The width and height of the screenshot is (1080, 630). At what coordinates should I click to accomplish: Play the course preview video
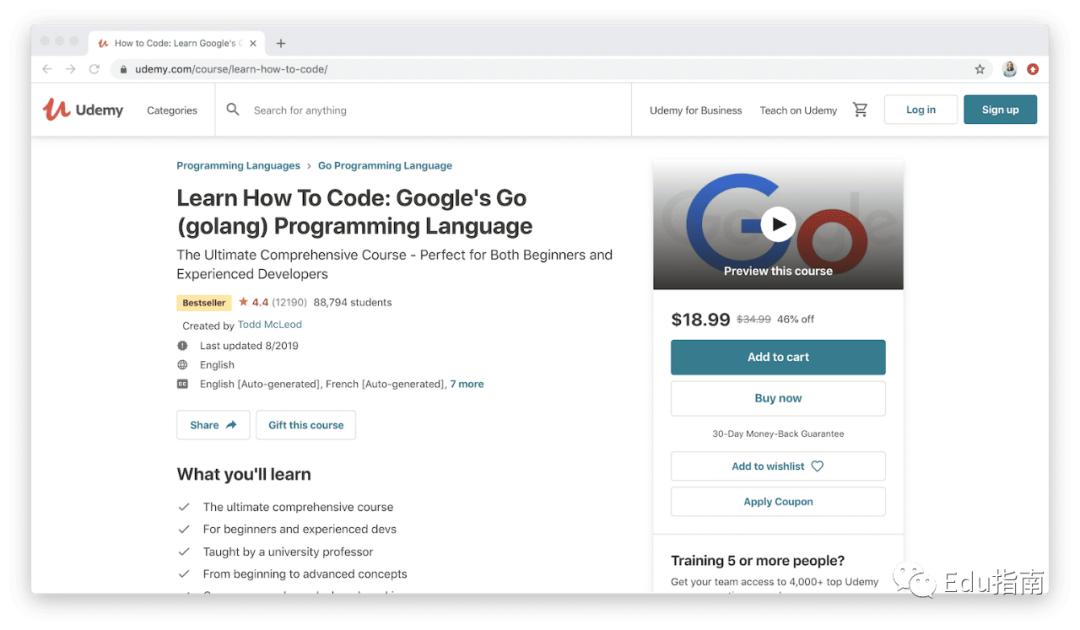(778, 224)
